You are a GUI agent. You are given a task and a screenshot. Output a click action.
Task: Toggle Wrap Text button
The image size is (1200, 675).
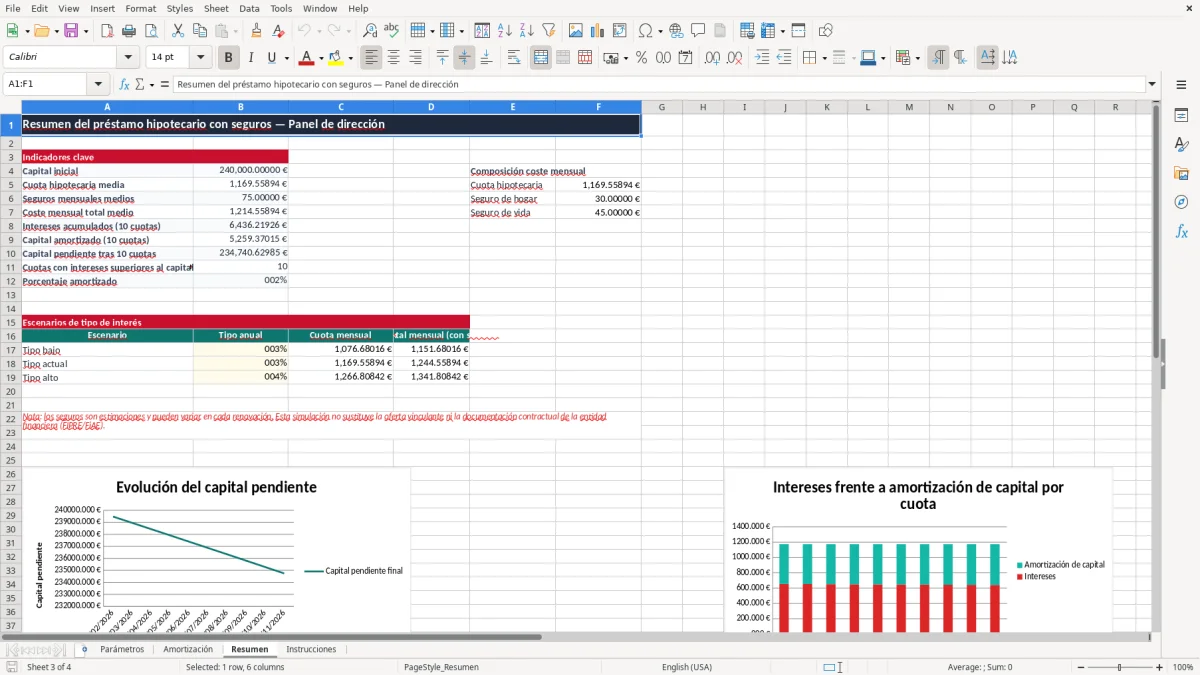pyautogui.click(x=513, y=58)
